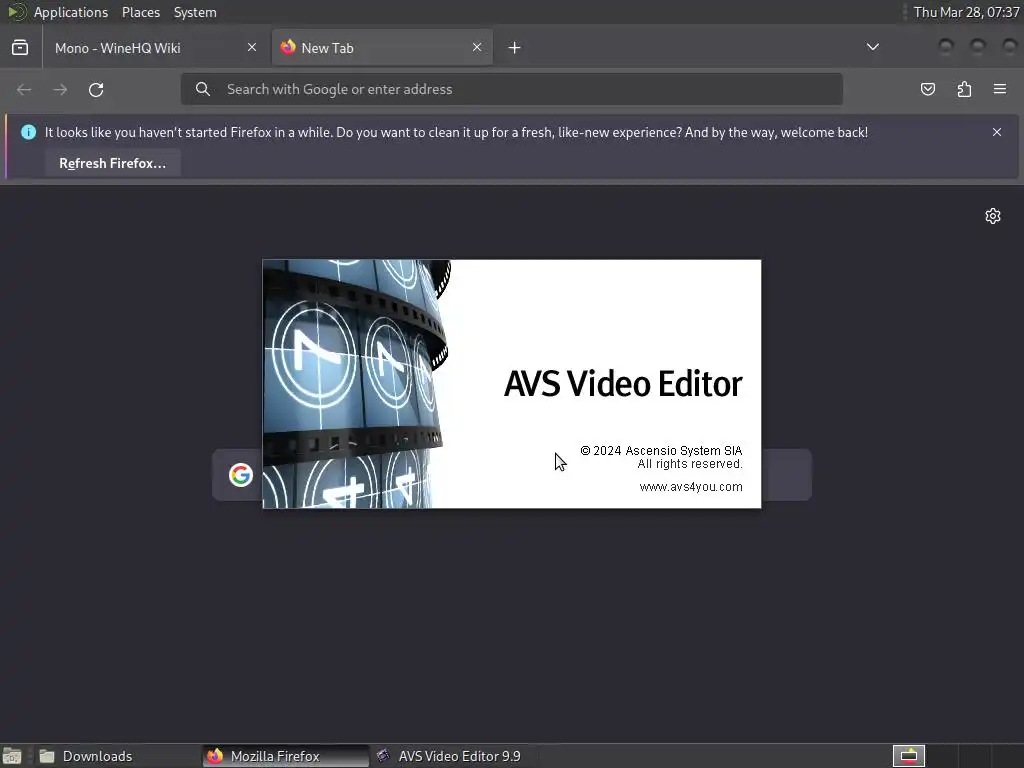Select the New Tab browser tab
Image resolution: width=1024 pixels, height=768 pixels.
(382, 48)
